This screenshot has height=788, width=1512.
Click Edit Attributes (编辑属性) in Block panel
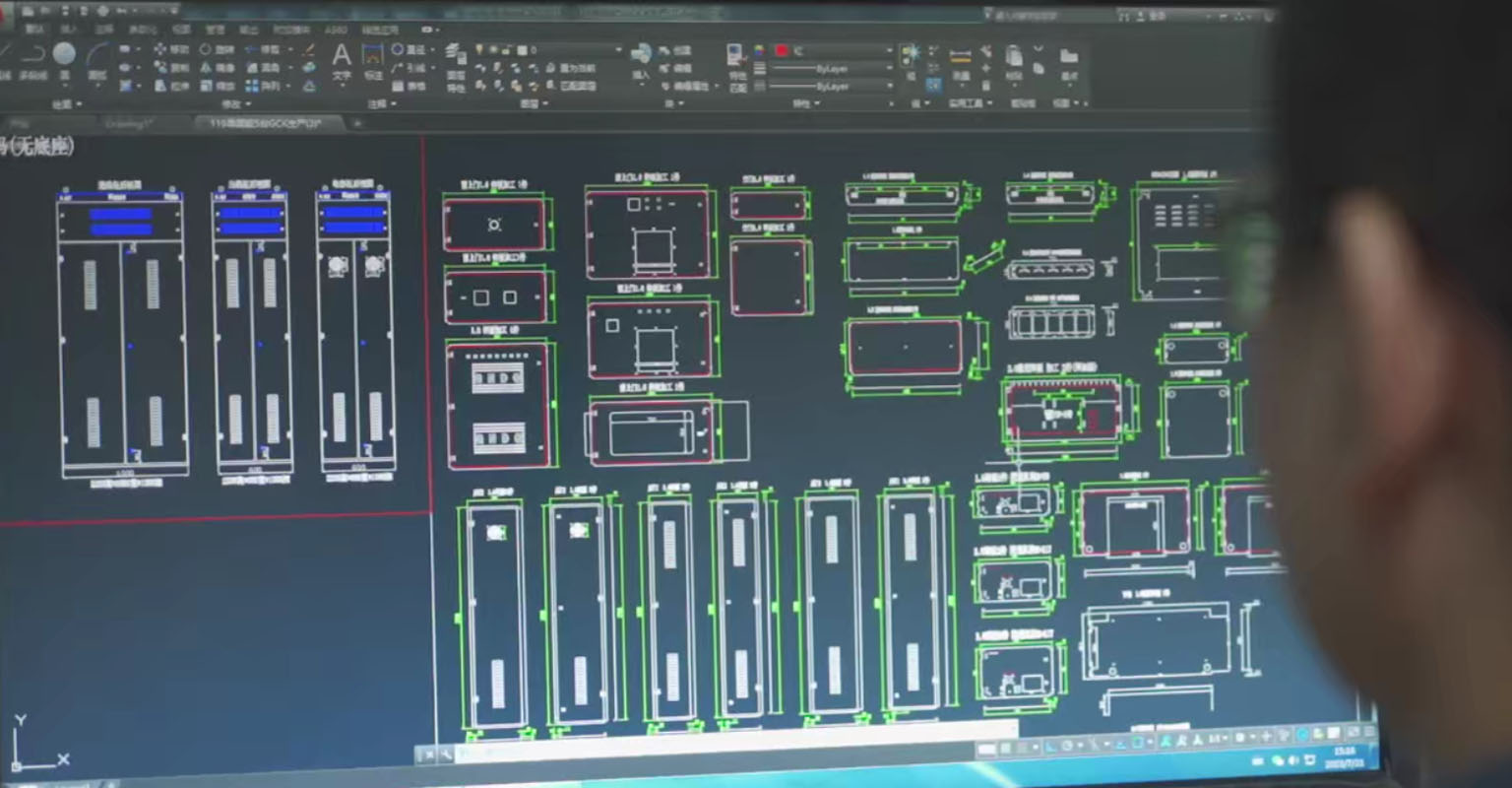[687, 86]
